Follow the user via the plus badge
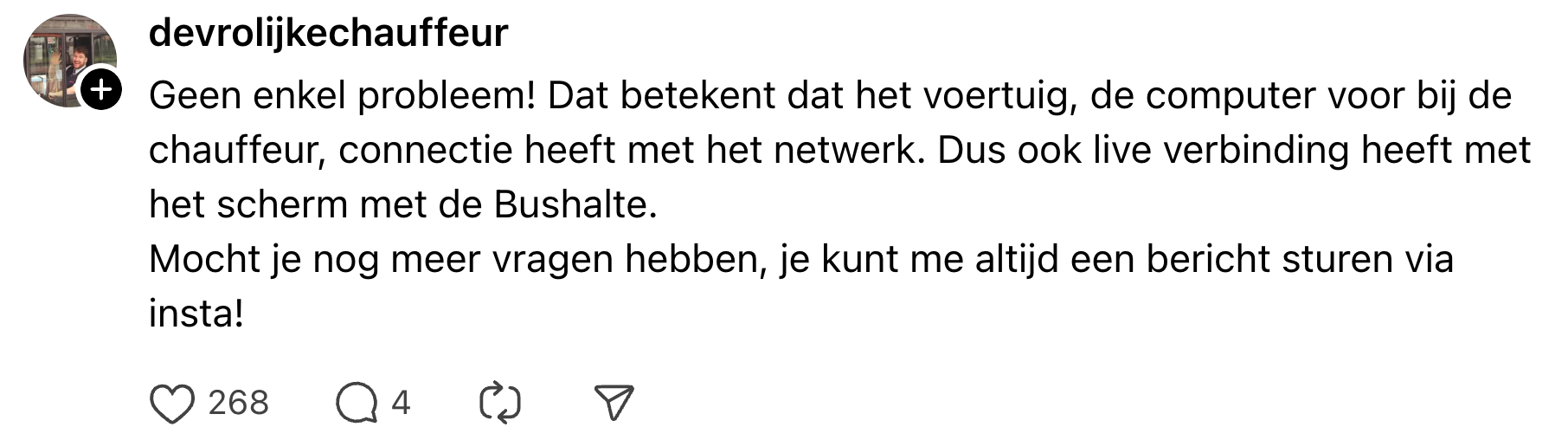 [x=101, y=89]
